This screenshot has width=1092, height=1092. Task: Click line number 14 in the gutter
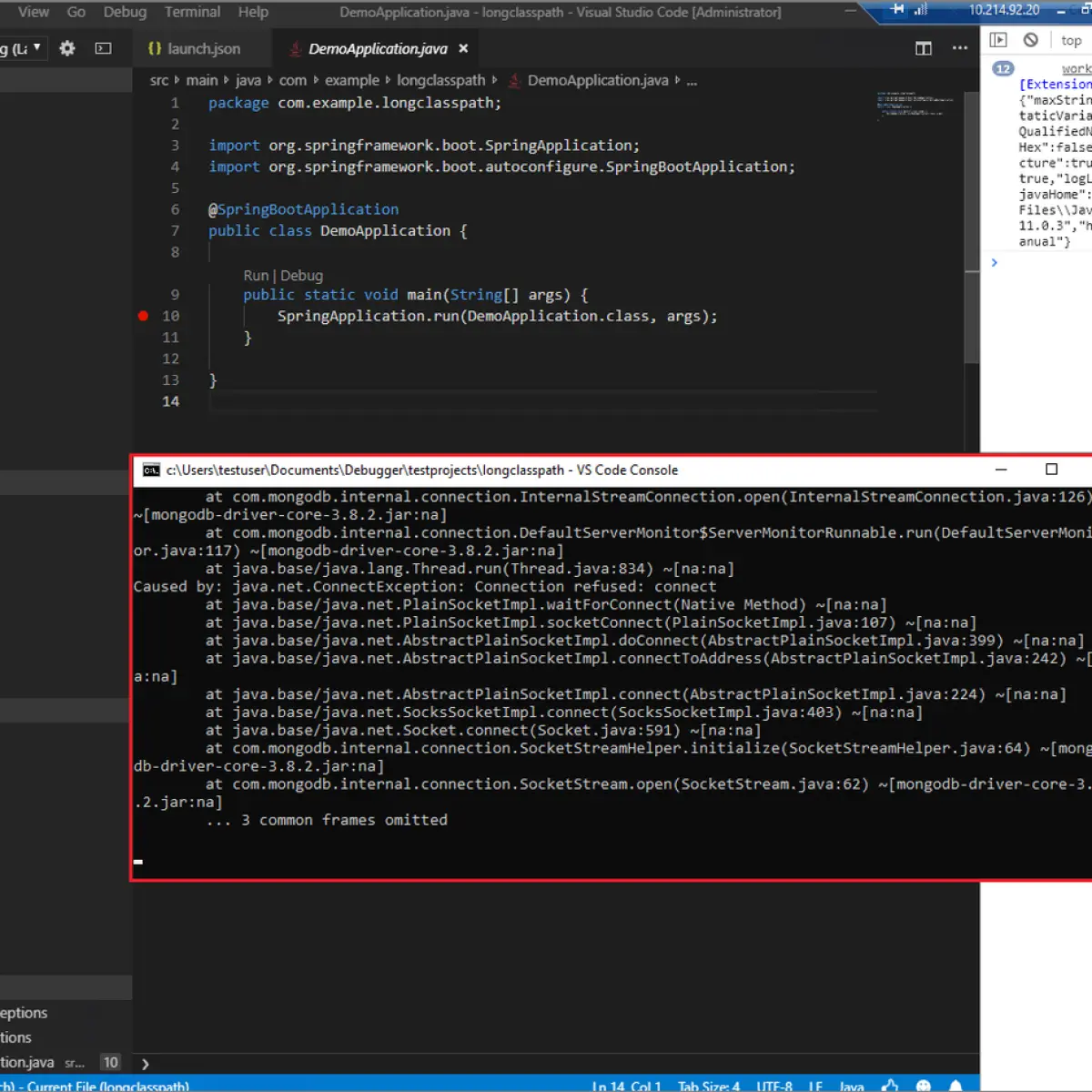pyautogui.click(x=170, y=401)
